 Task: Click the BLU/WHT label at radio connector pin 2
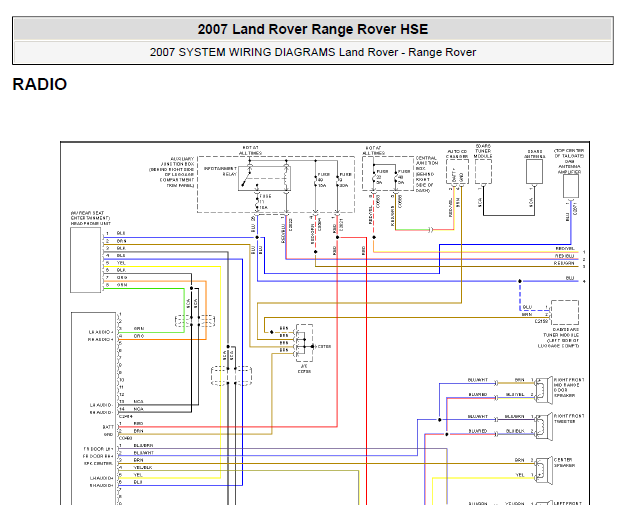click(143, 453)
